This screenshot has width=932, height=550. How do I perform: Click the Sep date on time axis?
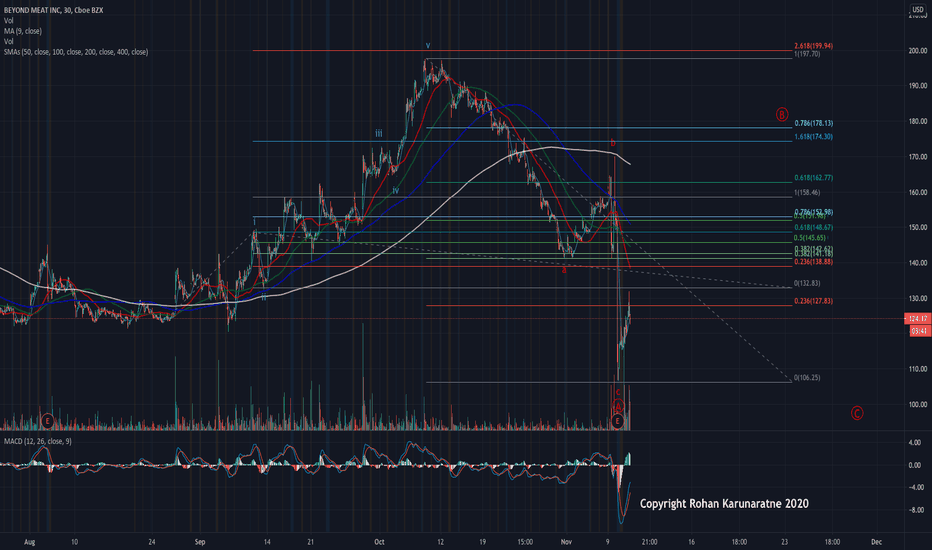coord(200,542)
